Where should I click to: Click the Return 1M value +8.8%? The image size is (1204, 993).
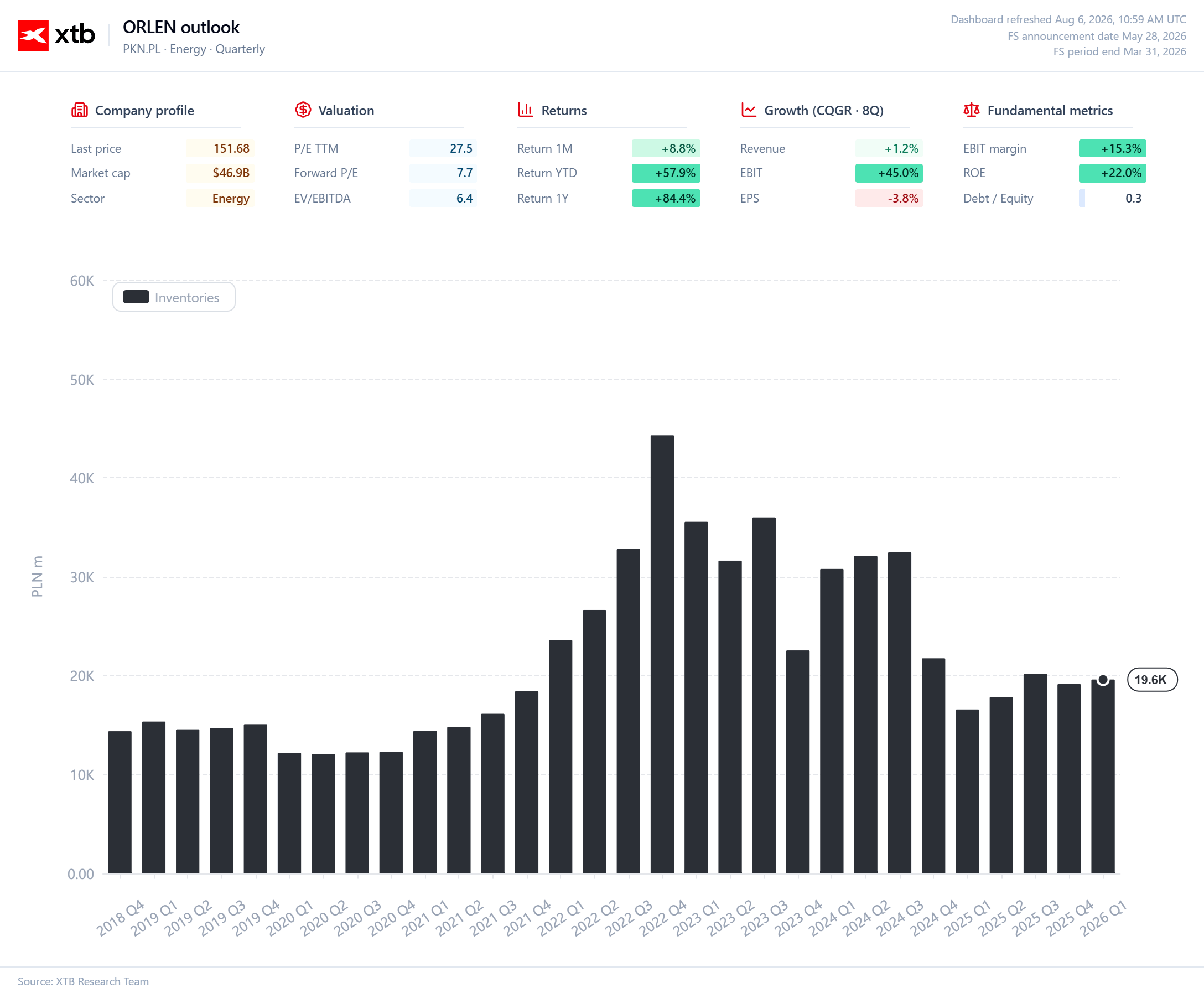point(666,148)
